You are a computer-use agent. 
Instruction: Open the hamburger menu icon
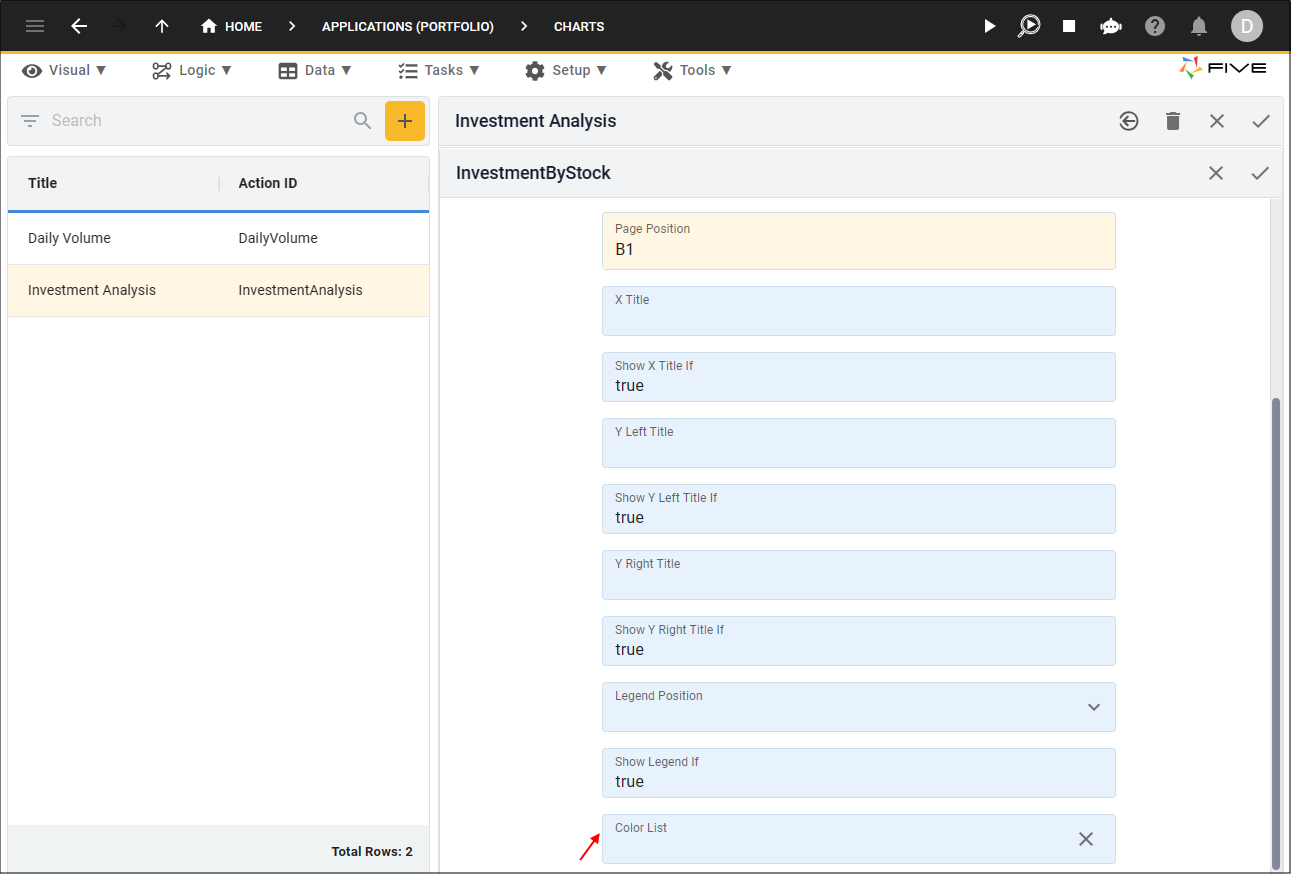click(35, 26)
